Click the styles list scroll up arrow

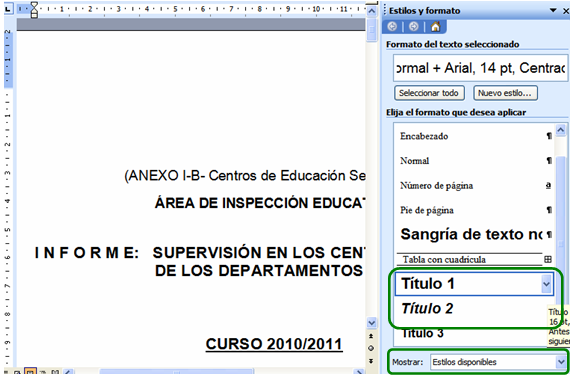pos(561,130)
